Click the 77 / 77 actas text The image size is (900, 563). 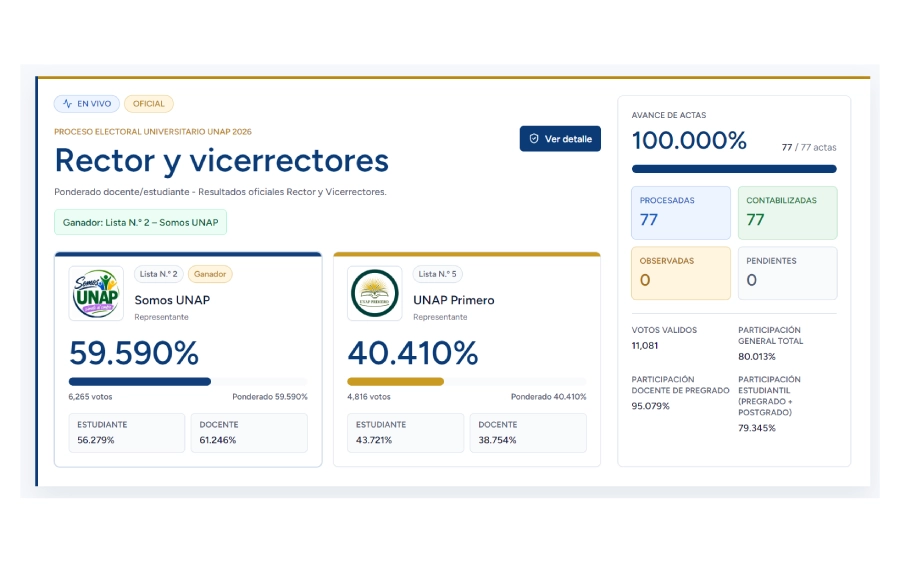tap(809, 147)
